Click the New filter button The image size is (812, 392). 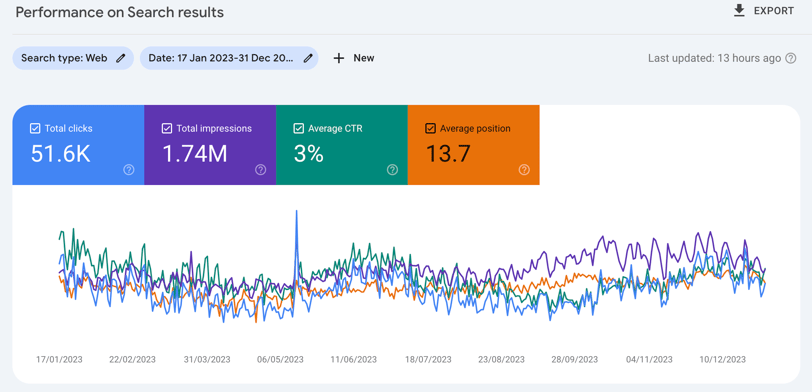click(354, 58)
